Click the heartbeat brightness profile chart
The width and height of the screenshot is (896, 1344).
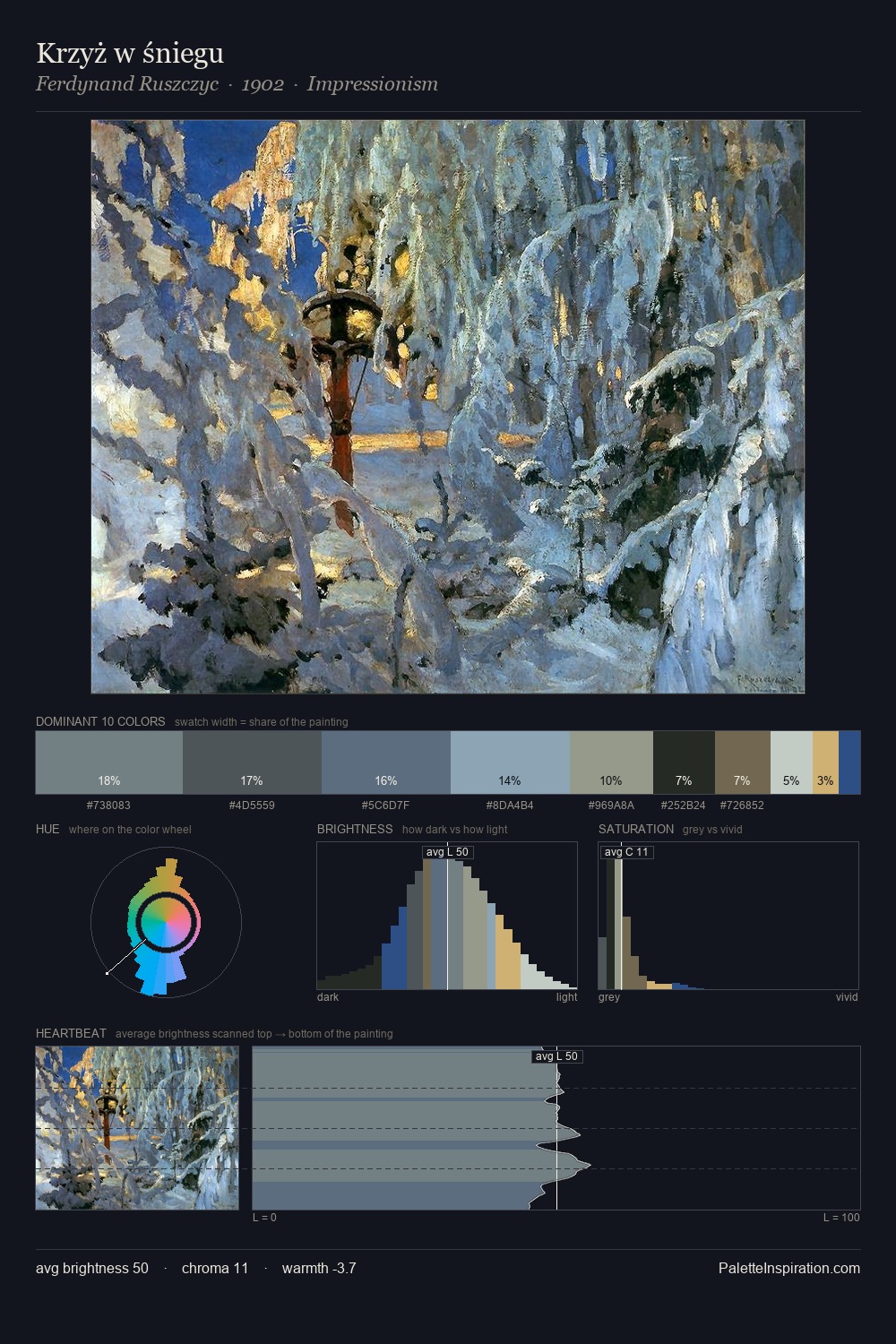point(556,1128)
